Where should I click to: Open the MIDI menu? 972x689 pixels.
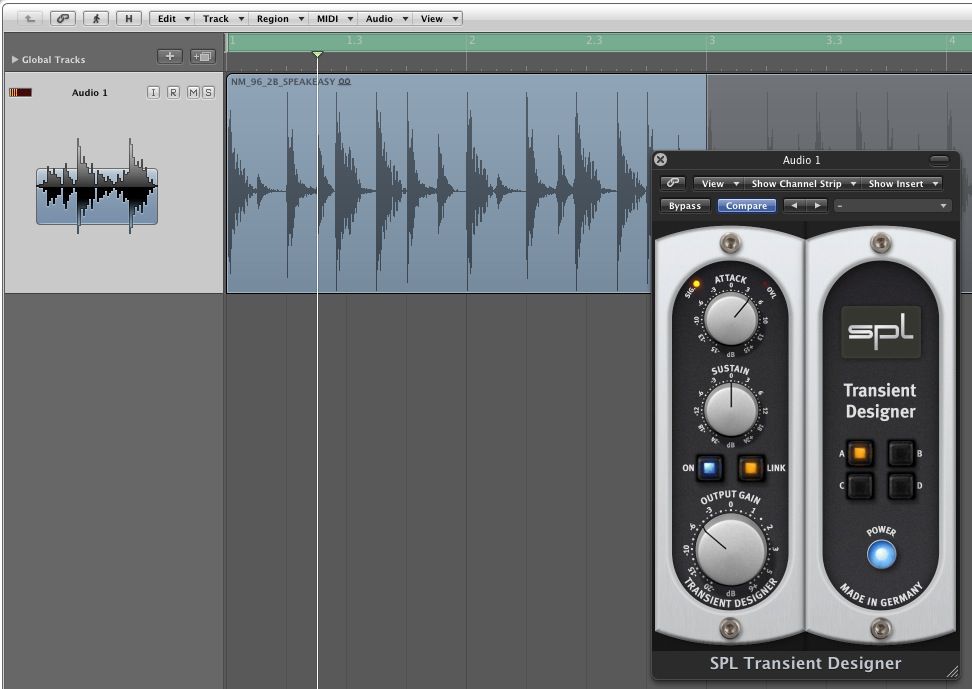[333, 19]
